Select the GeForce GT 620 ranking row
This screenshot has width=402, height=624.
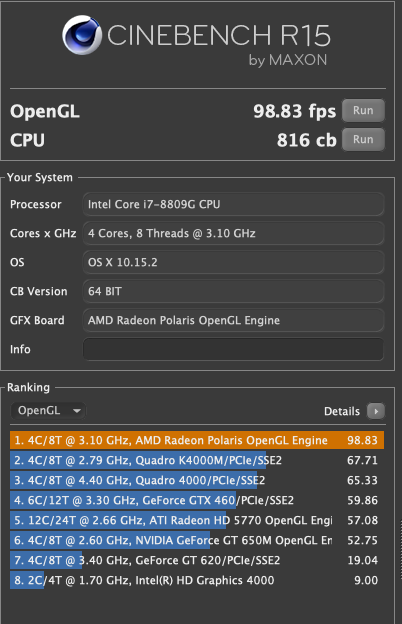click(x=197, y=560)
